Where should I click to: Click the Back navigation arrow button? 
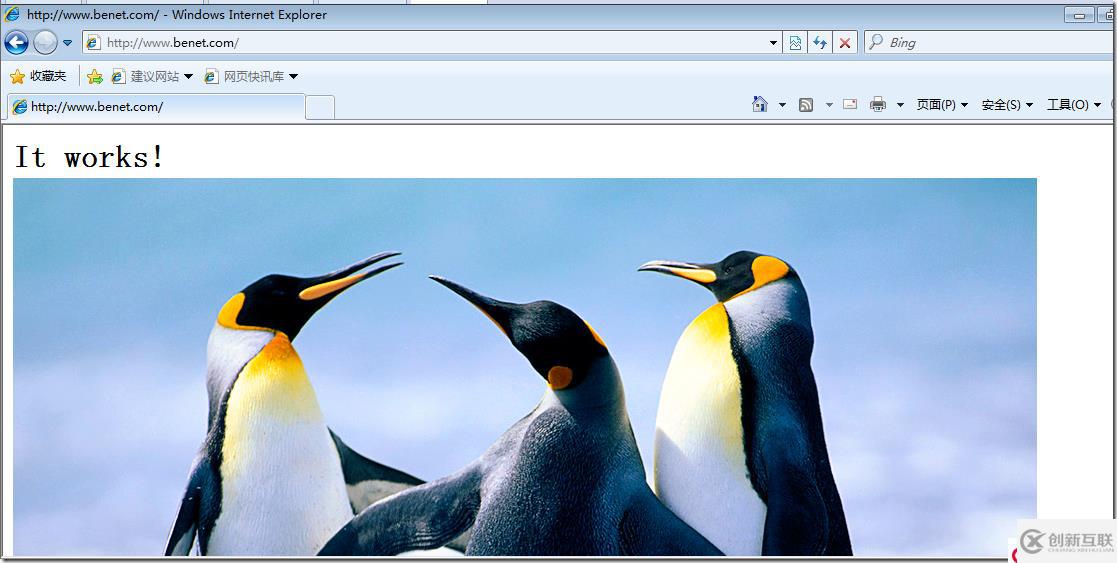click(16, 43)
